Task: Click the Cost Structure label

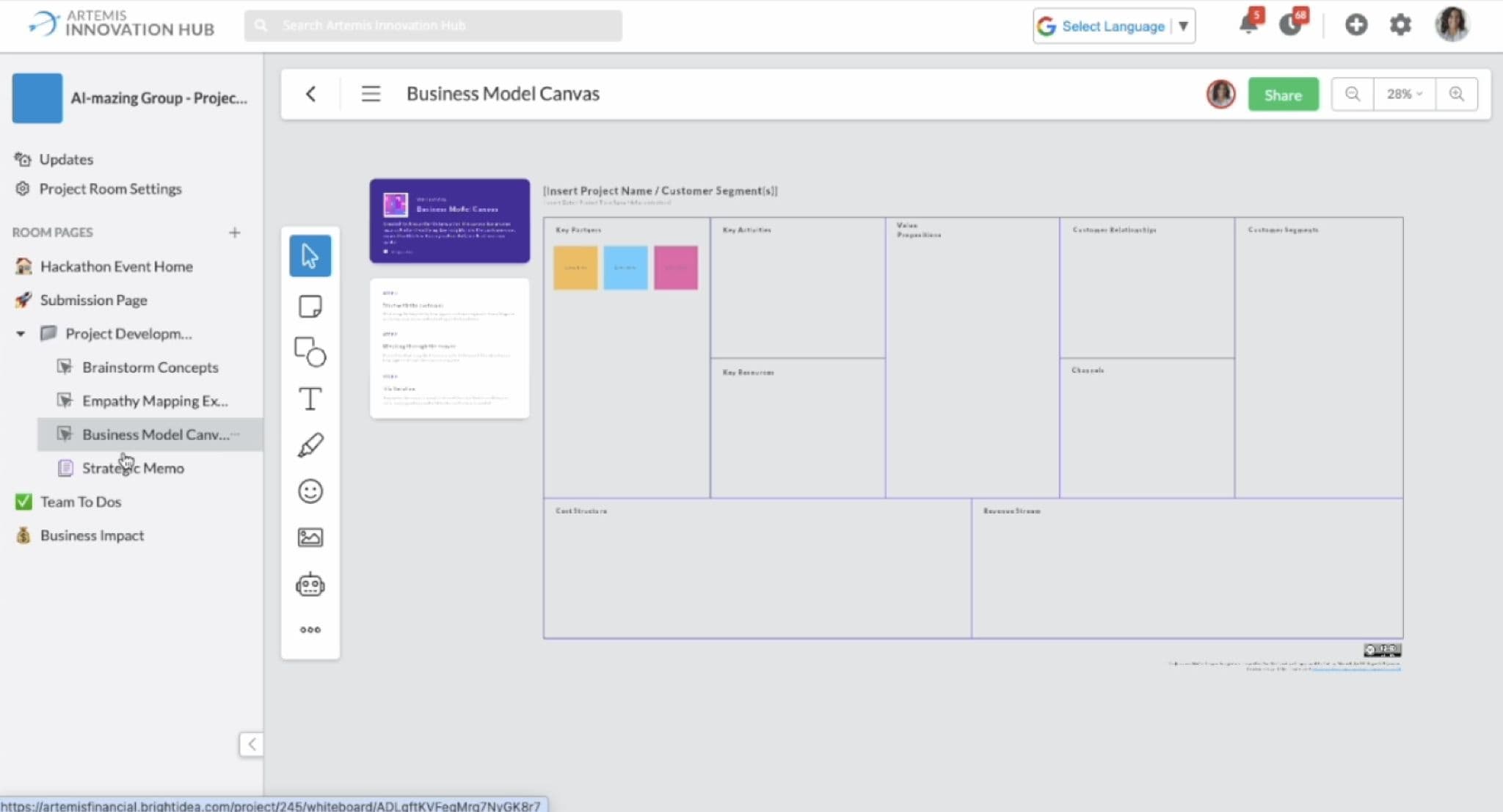Action: 581,511
